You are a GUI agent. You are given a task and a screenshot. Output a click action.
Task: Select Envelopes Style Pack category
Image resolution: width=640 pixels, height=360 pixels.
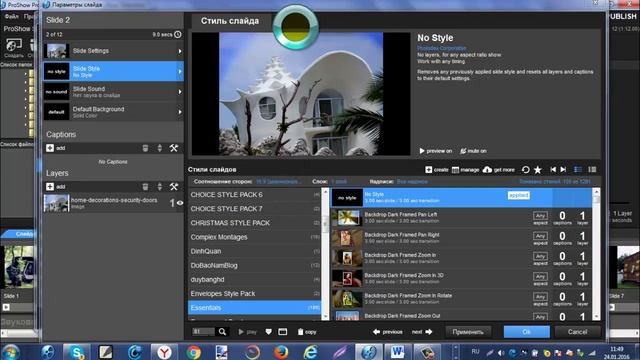pos(255,293)
